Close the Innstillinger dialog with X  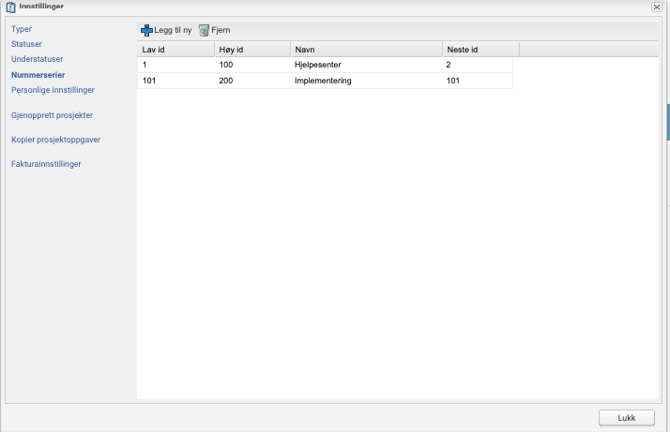tap(656, 7)
